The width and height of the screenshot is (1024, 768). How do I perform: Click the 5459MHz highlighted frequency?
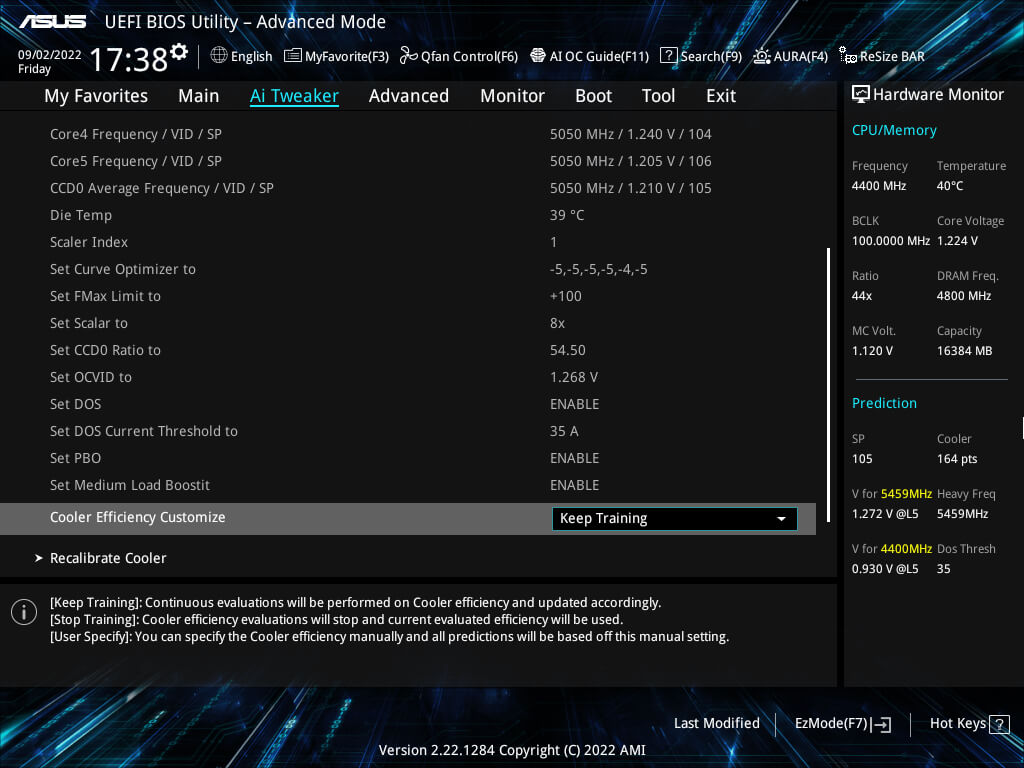click(x=906, y=494)
